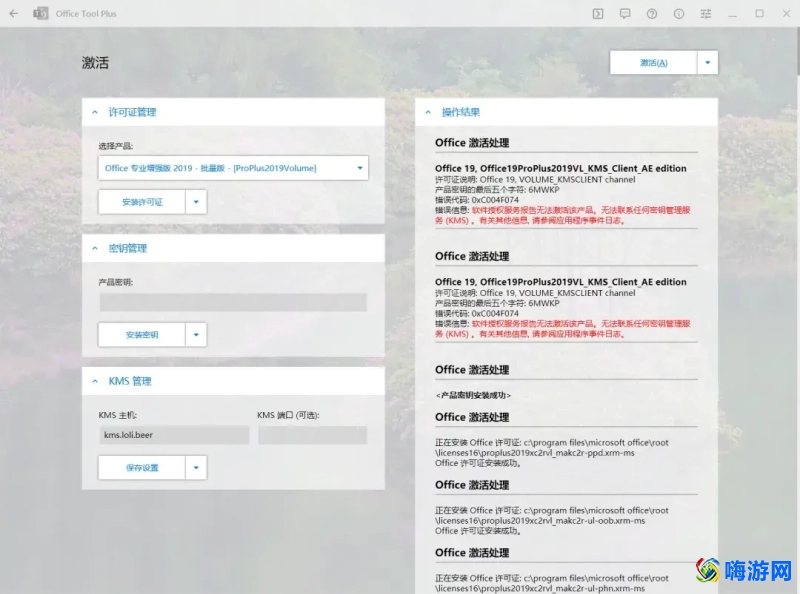Click the KMS 端口 input field
This screenshot has width=800, height=594.
(312, 435)
